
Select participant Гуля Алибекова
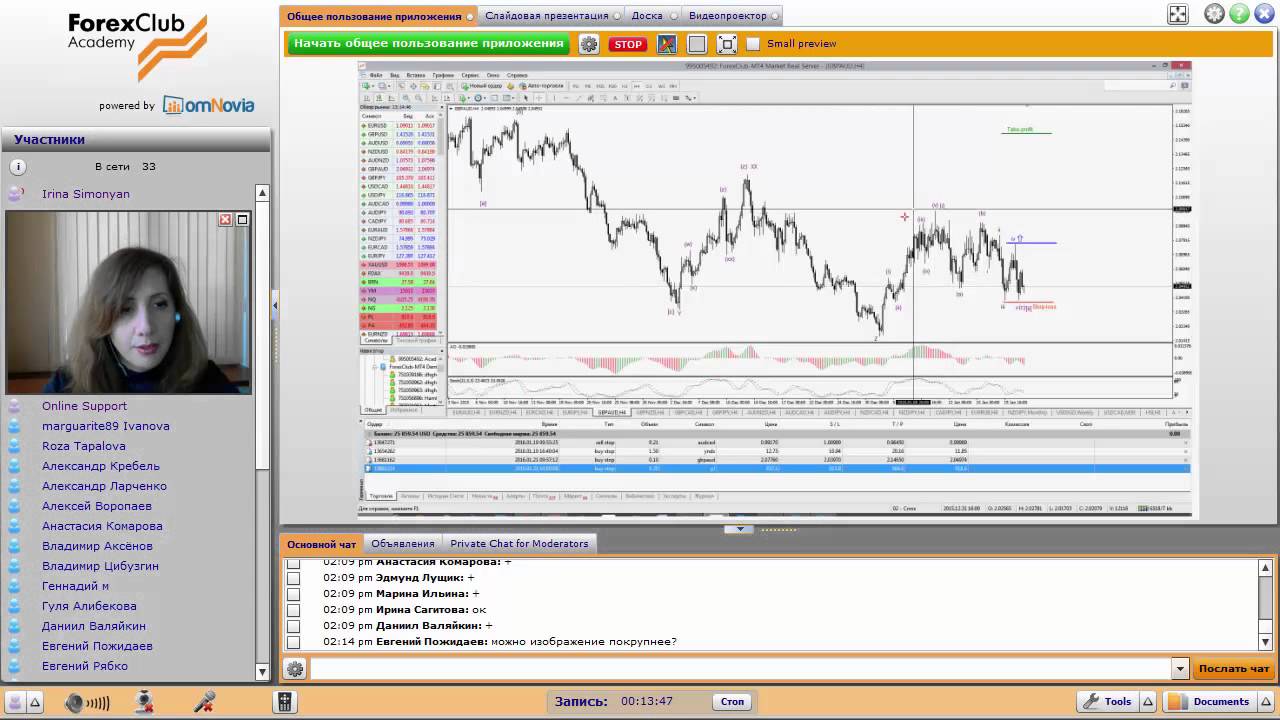pyautogui.click(x=89, y=606)
